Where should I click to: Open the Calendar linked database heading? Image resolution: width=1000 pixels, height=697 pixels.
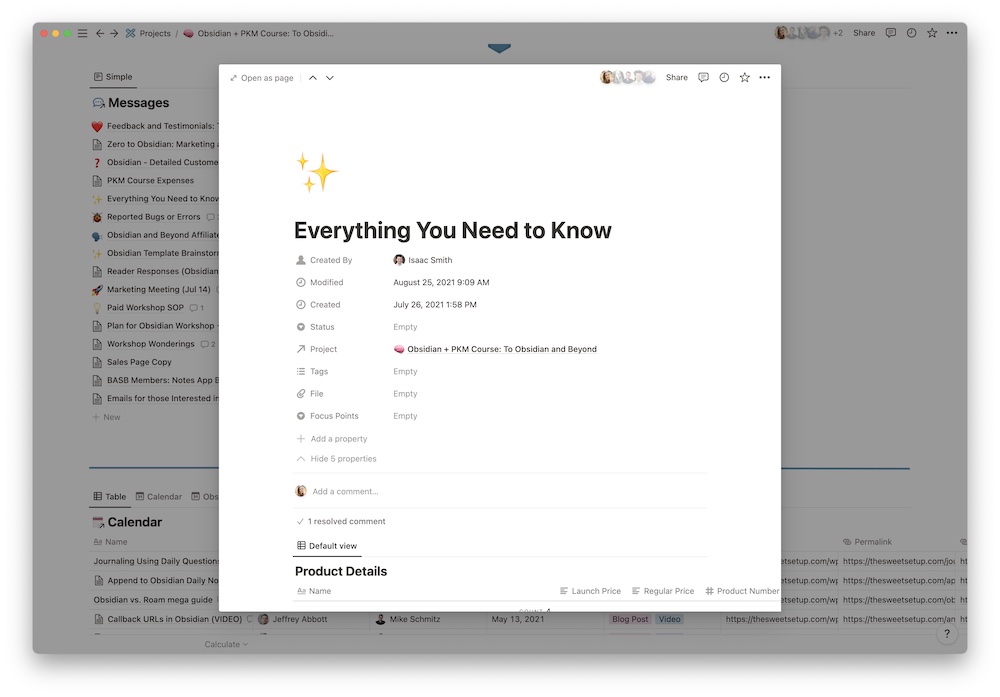coord(135,522)
